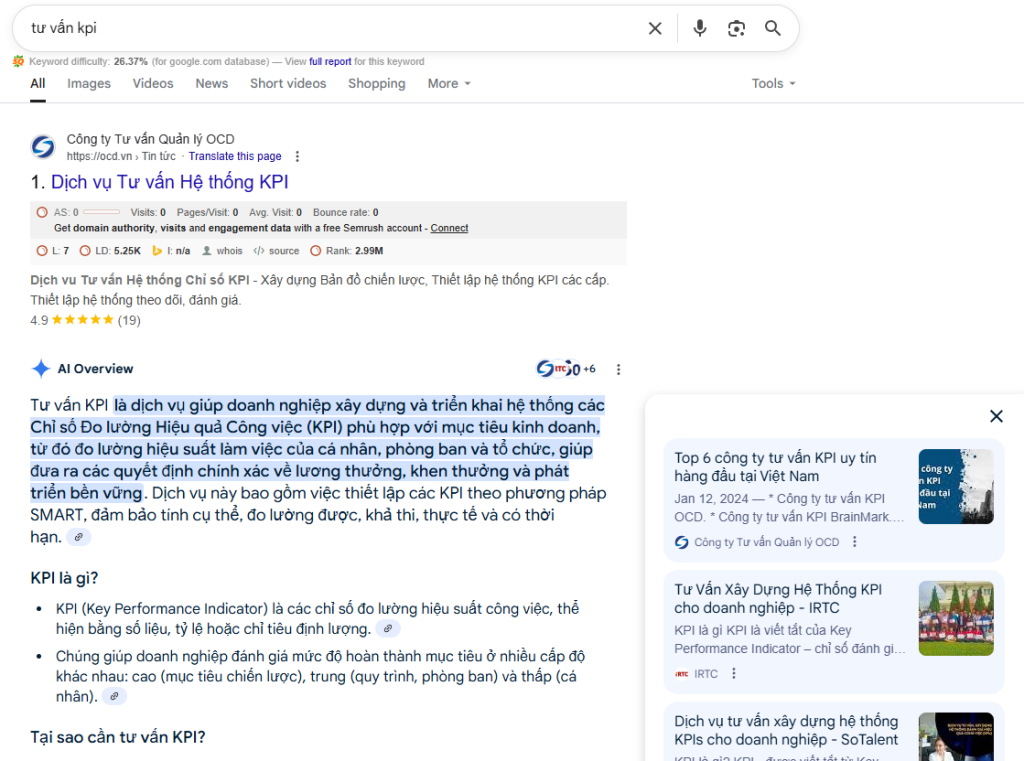Open three-dot menu on IRTC source card
Image resolution: width=1024 pixels, height=761 pixels.
pos(733,673)
